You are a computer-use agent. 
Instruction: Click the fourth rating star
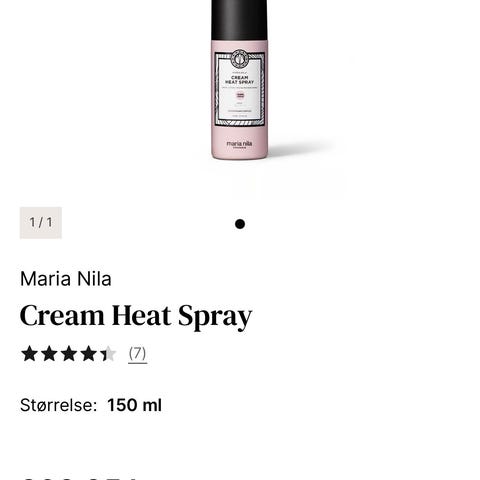(x=89, y=353)
